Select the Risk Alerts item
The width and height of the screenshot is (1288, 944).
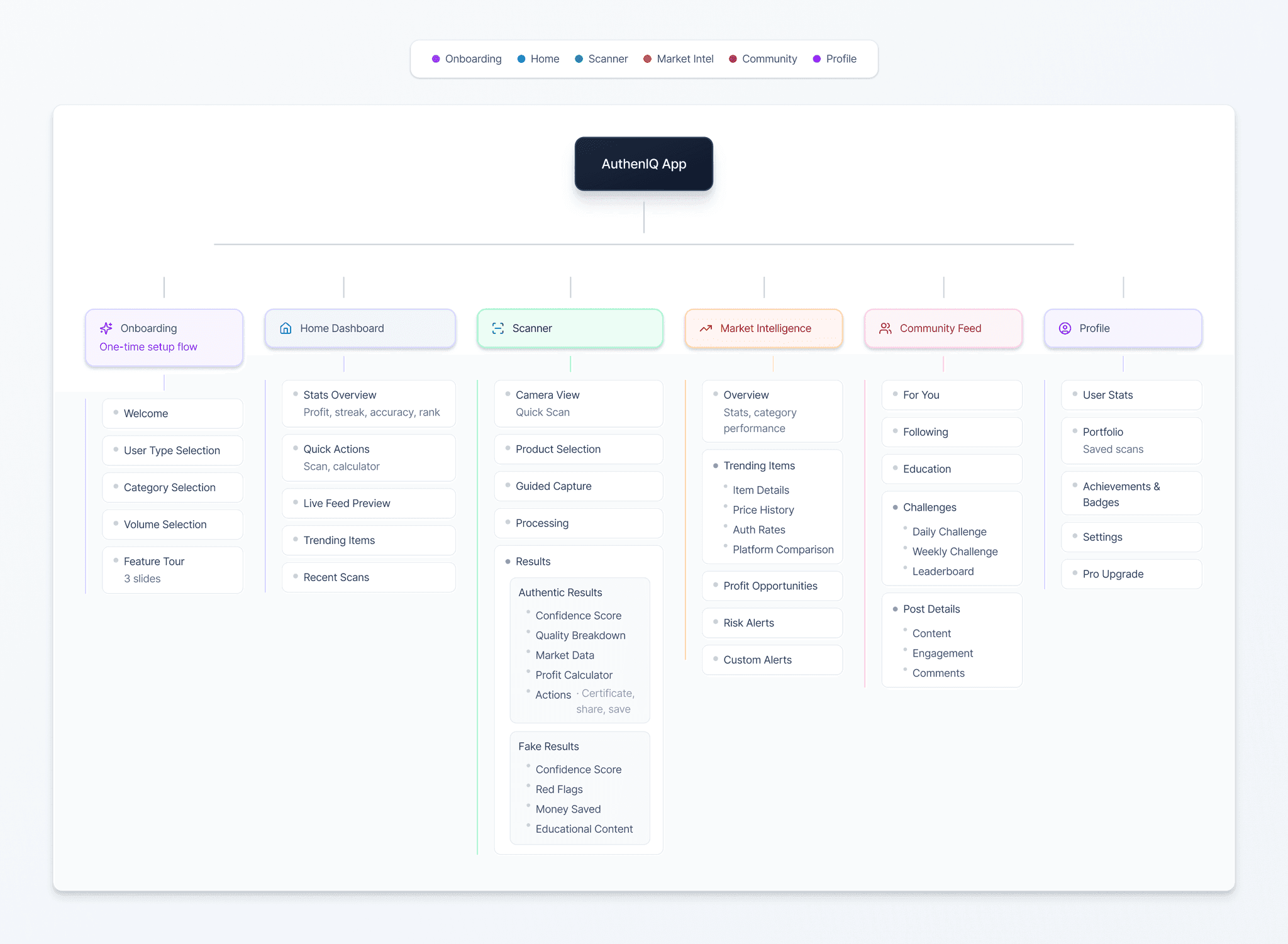[772, 623]
